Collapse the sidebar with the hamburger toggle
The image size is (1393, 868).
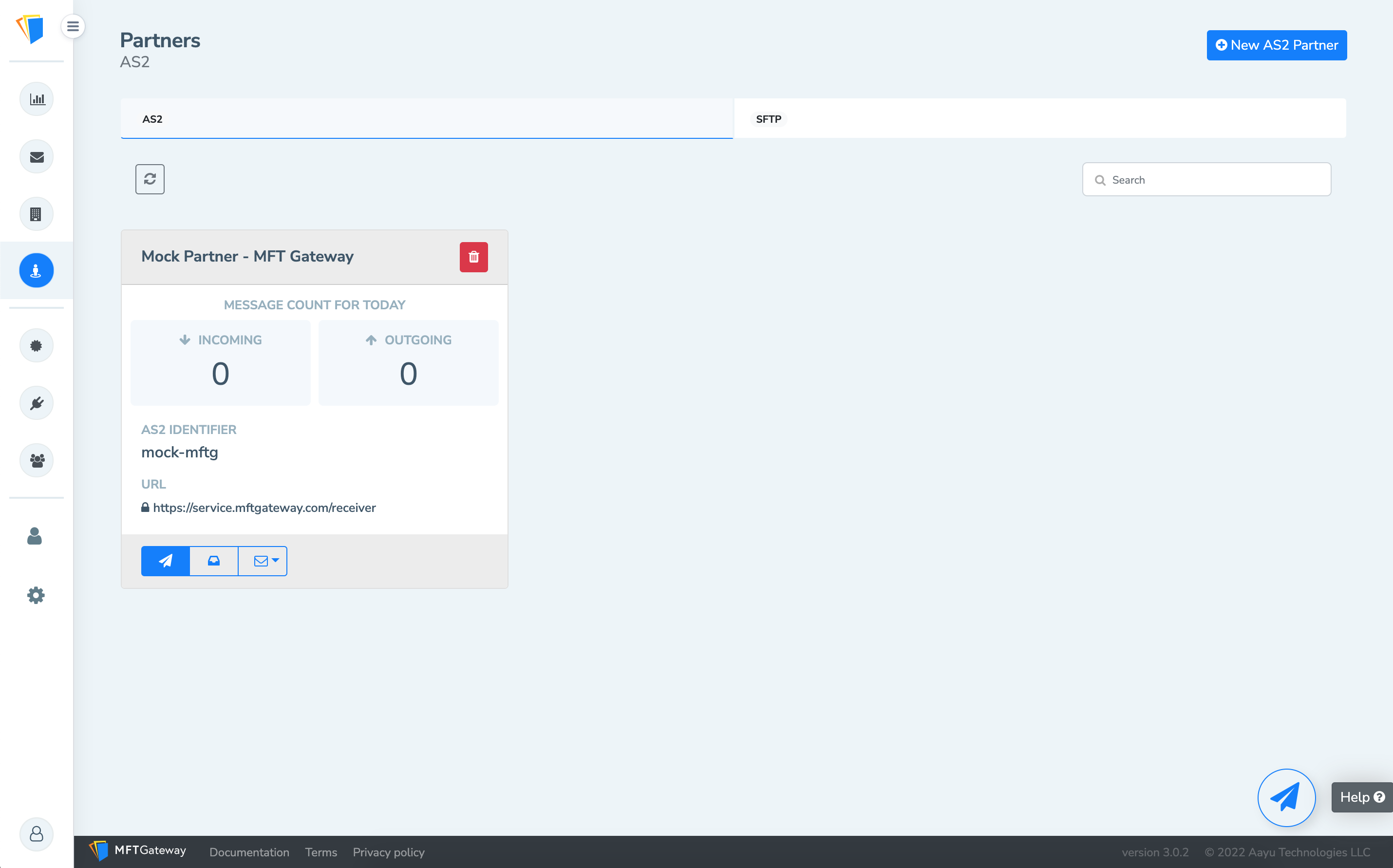(73, 26)
